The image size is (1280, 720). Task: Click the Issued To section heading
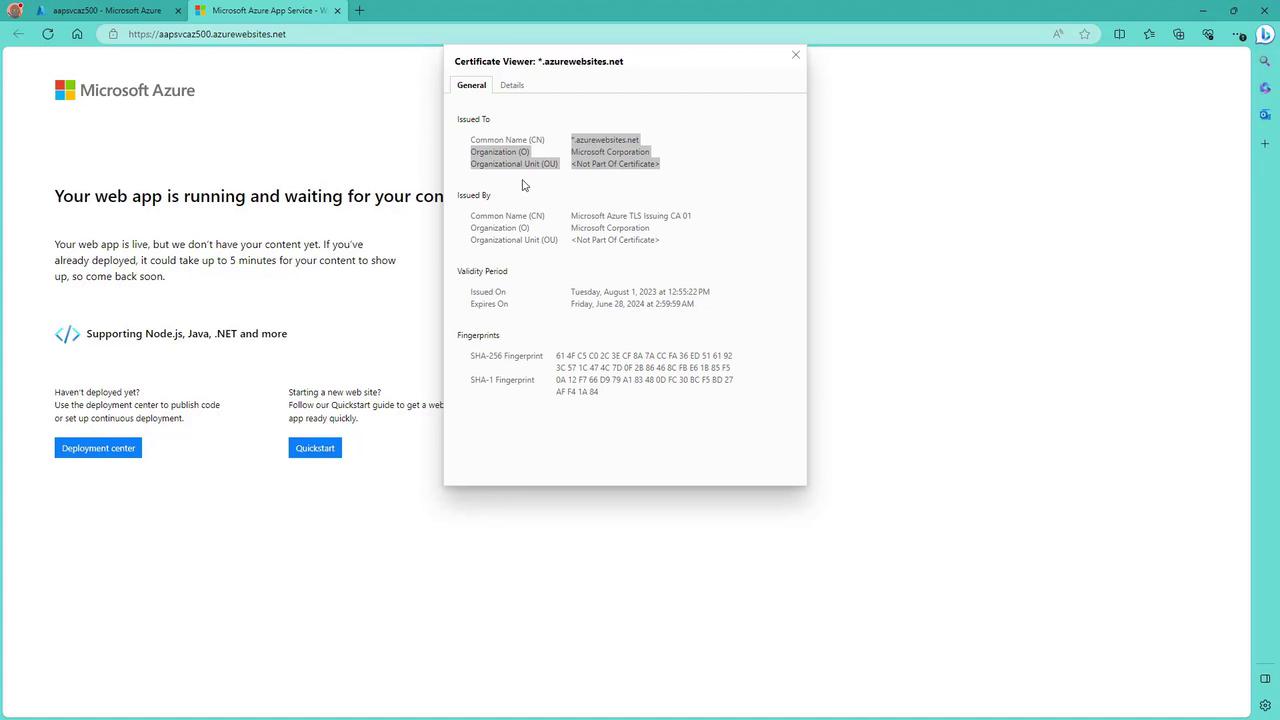[x=474, y=119]
